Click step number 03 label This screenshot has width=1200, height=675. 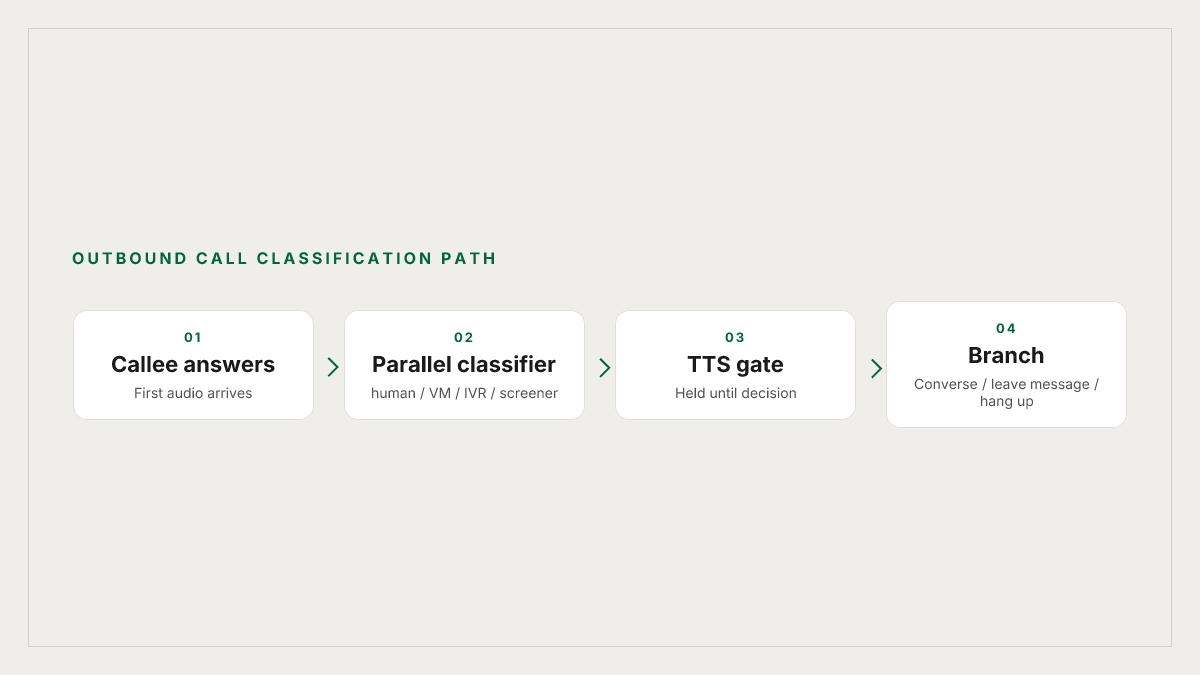pos(735,338)
